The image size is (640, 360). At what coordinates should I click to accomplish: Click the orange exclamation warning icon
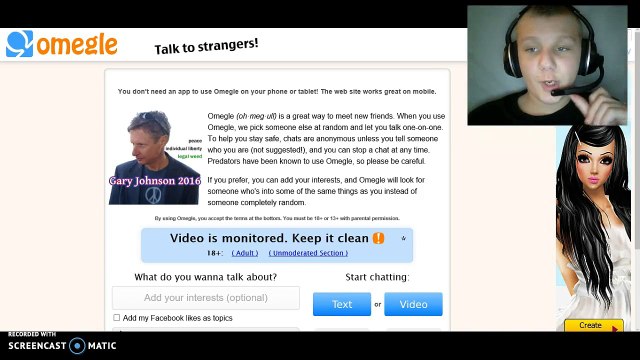[378, 238]
